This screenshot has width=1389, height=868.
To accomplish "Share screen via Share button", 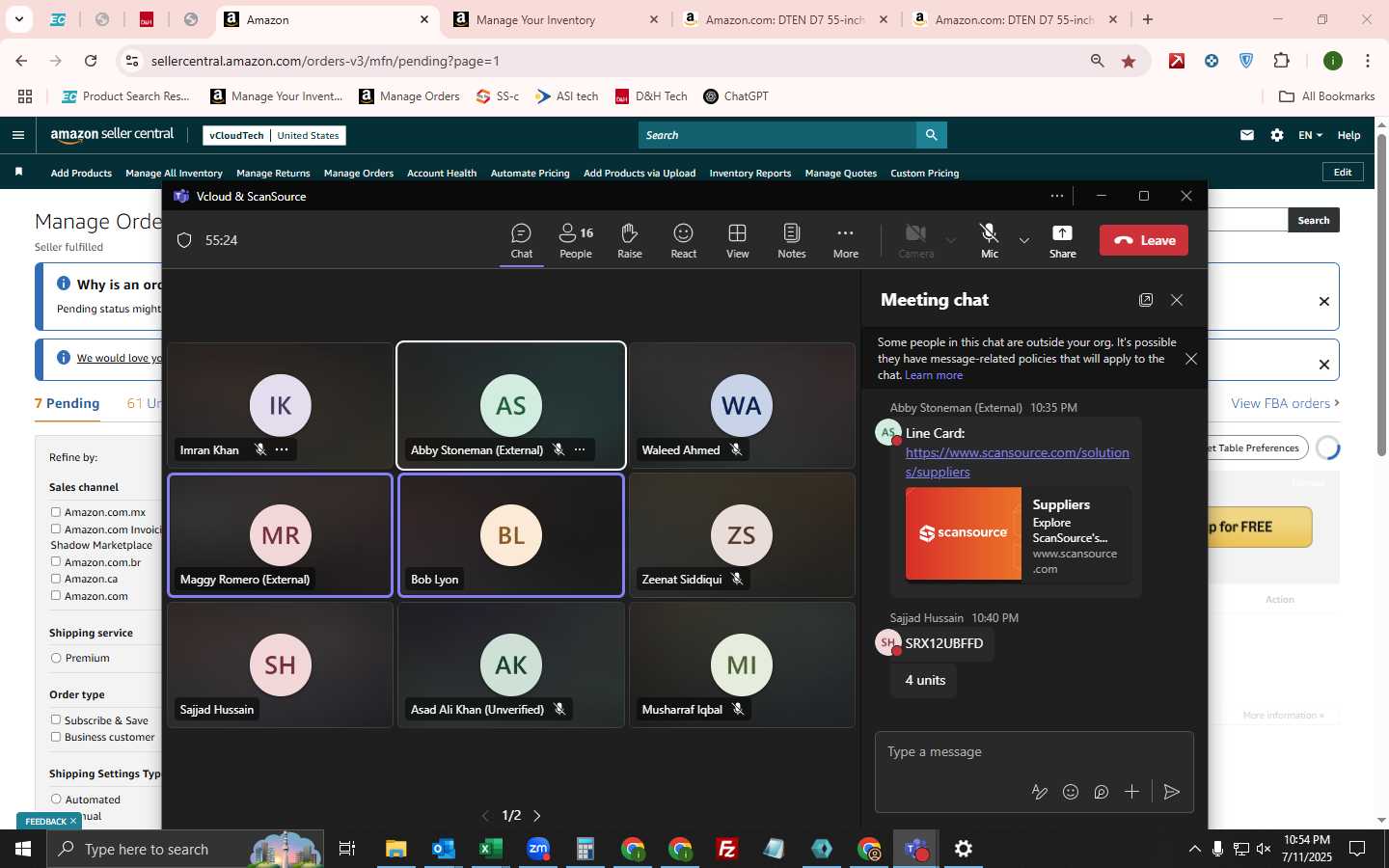I will (x=1063, y=241).
